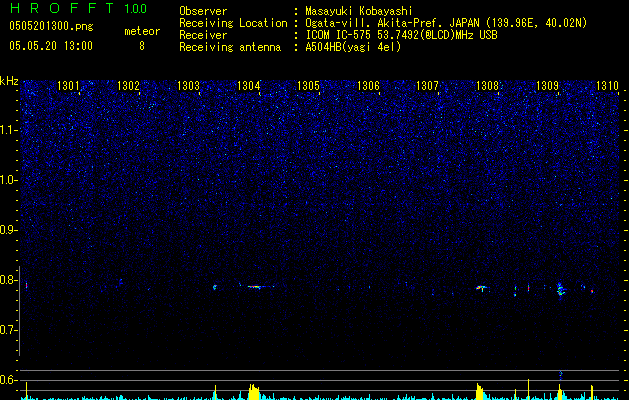The height and width of the screenshot is (400, 629).
Task: Click the date stamp 05.05.20 13:00
Action: [51, 46]
